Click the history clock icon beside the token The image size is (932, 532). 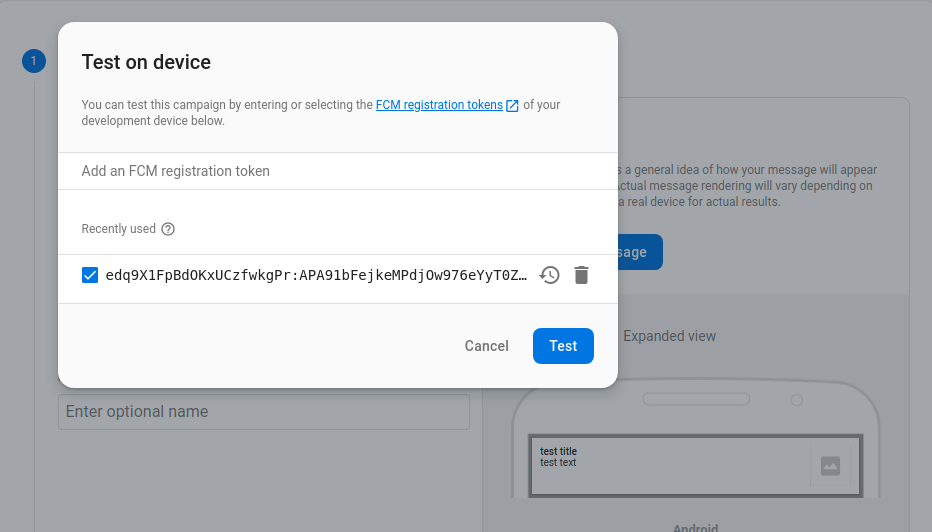click(x=549, y=275)
